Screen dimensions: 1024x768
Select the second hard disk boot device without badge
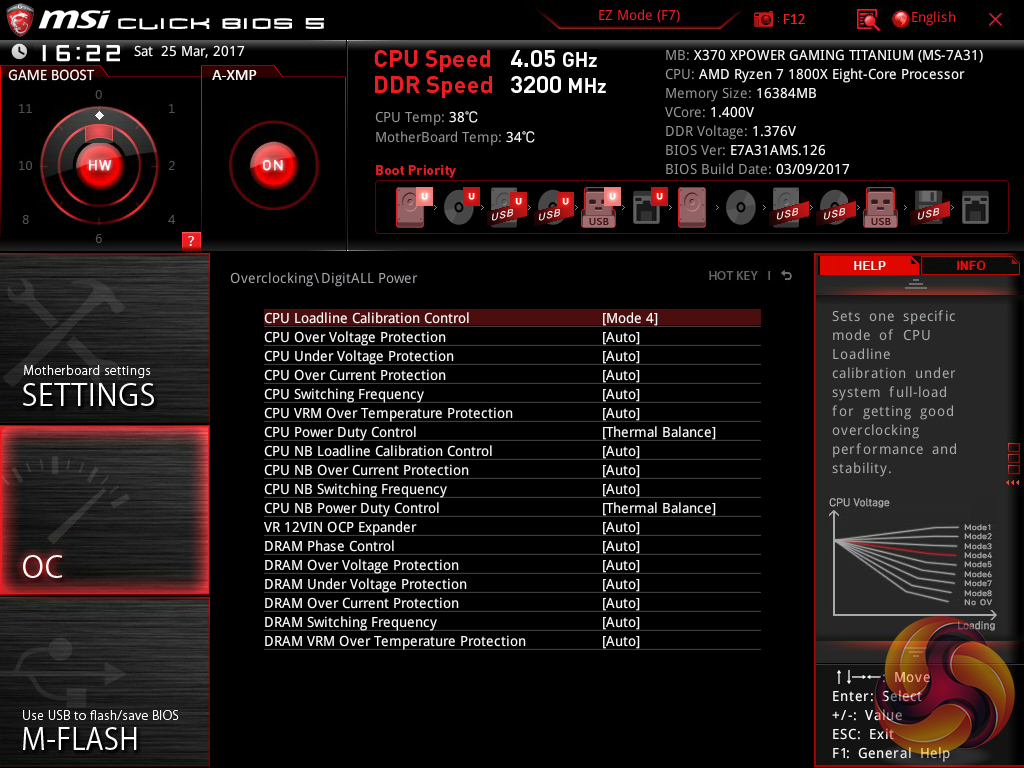[x=692, y=207]
